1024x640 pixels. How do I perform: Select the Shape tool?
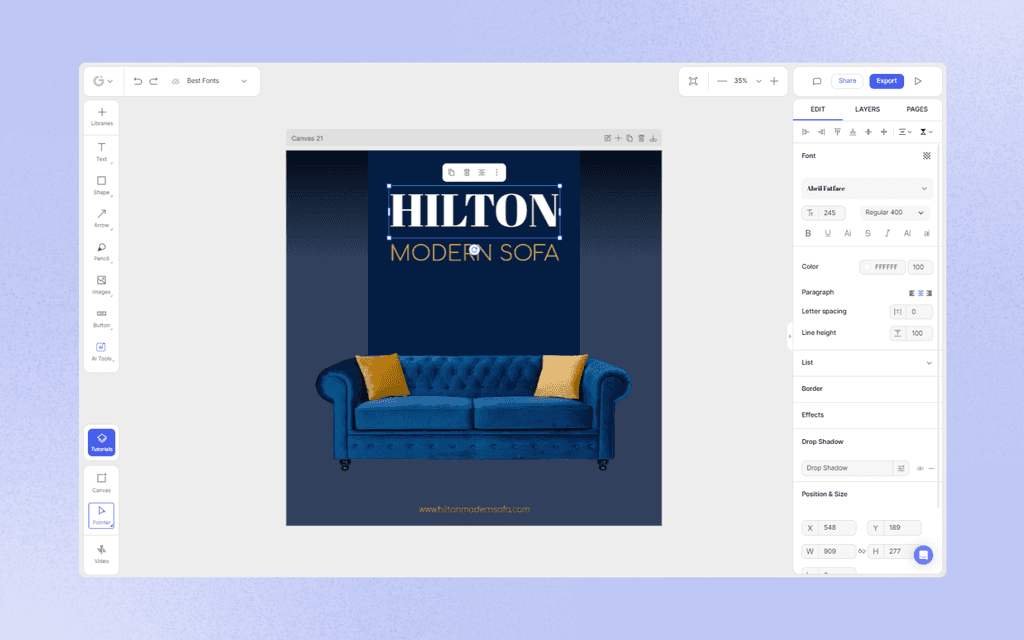click(x=101, y=183)
